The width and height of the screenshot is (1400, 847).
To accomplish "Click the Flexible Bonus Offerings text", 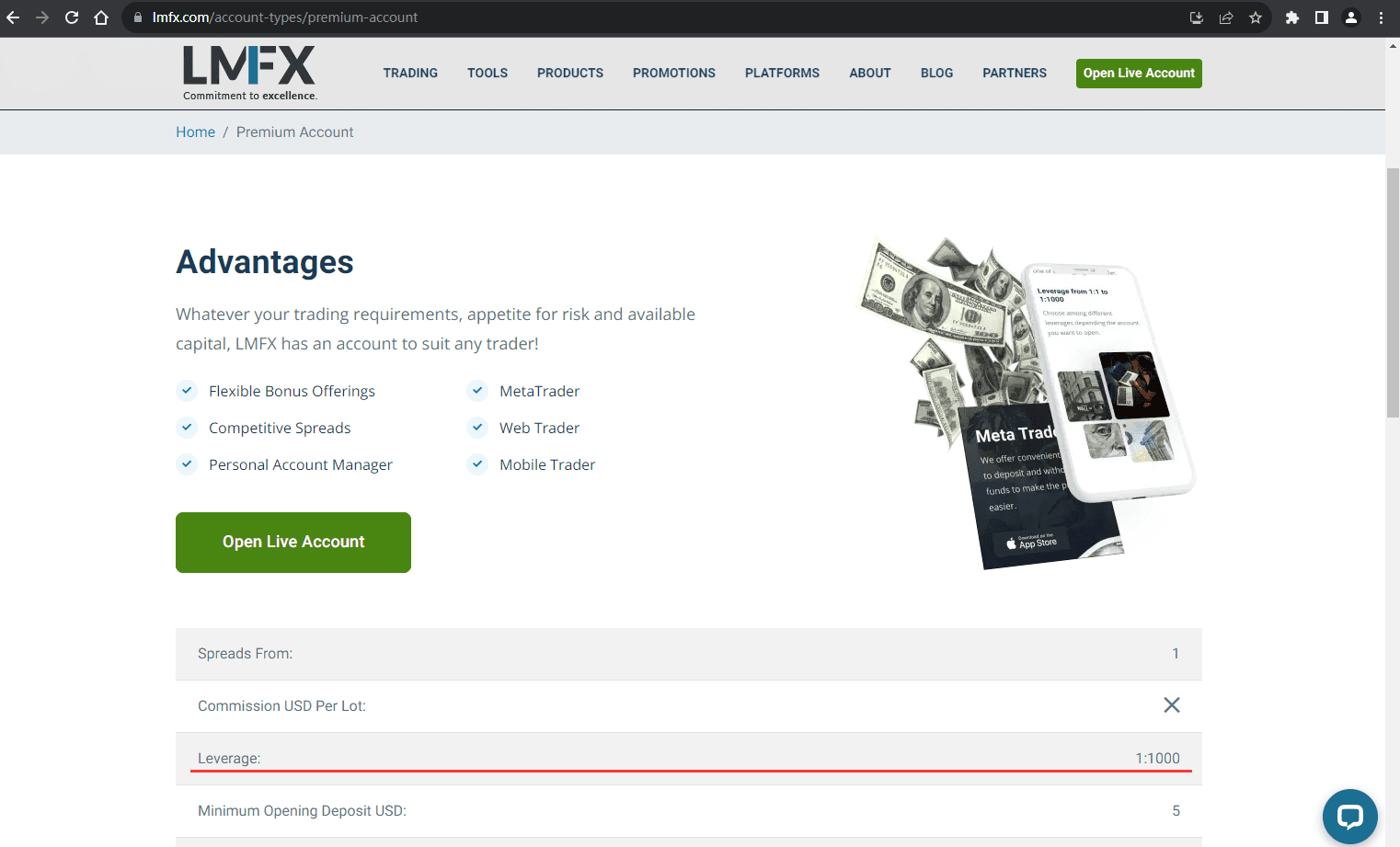I will 292,391.
